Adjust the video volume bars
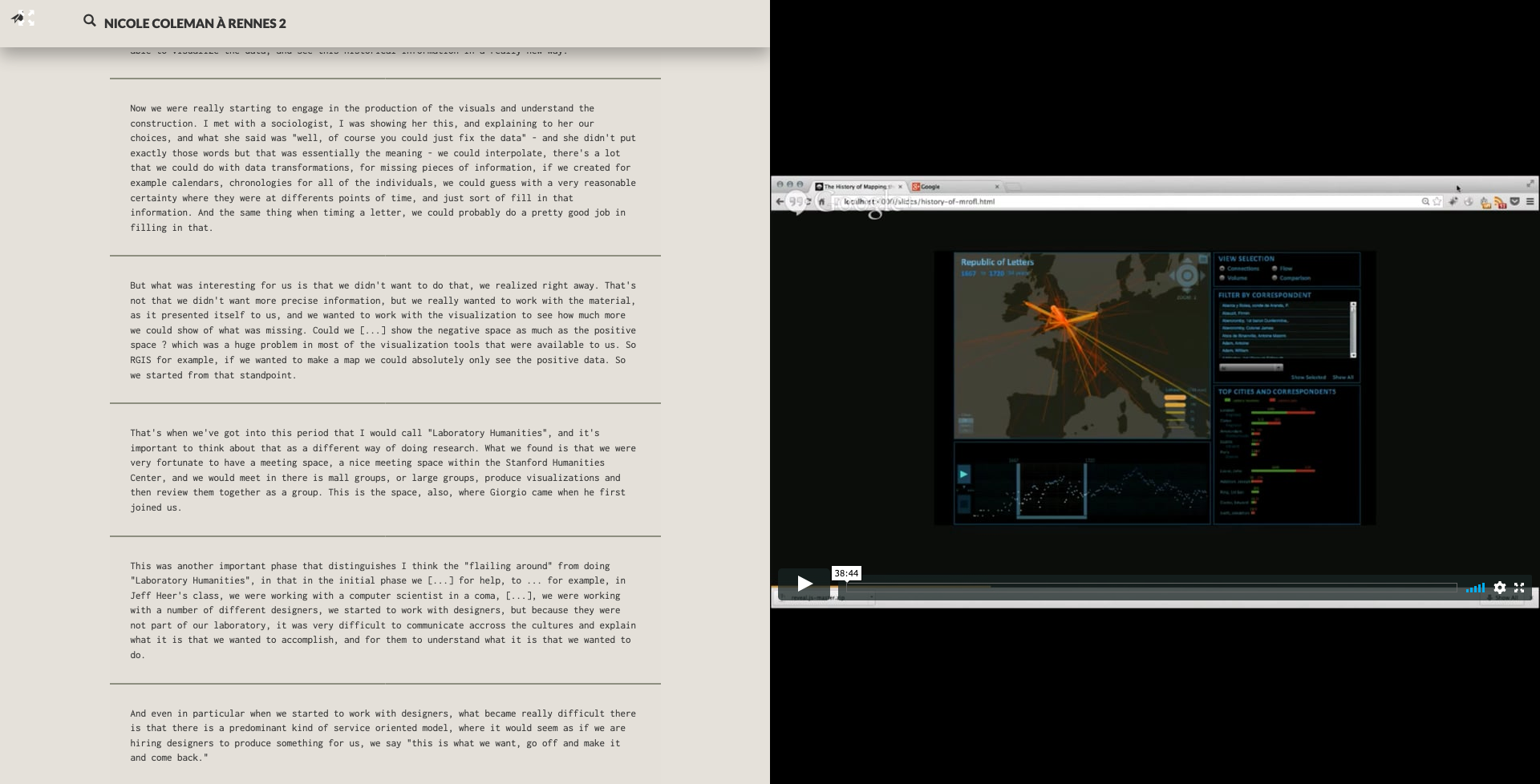1540x784 pixels. [x=1475, y=588]
